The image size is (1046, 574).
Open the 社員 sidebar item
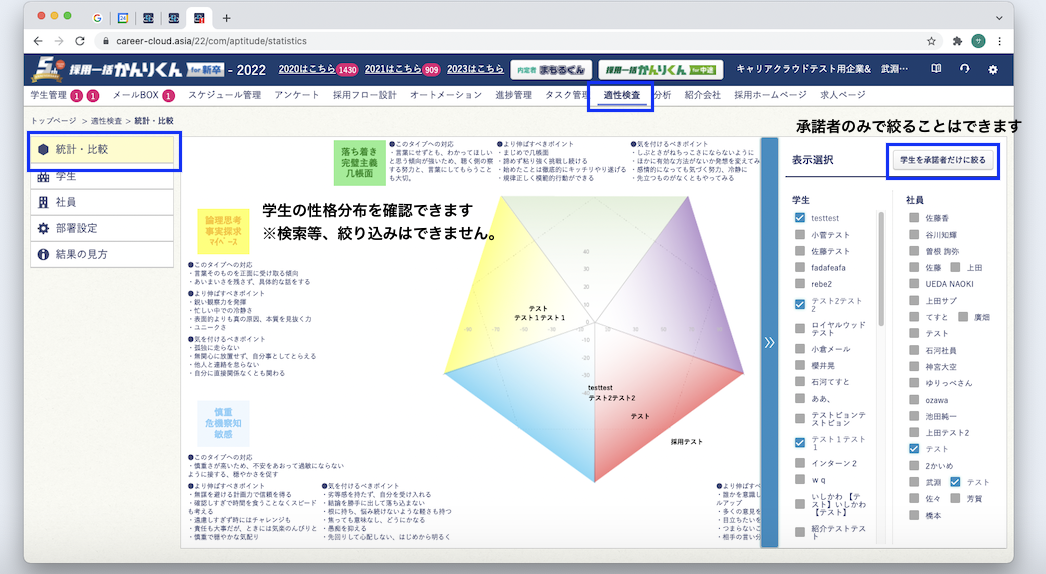click(x=66, y=202)
